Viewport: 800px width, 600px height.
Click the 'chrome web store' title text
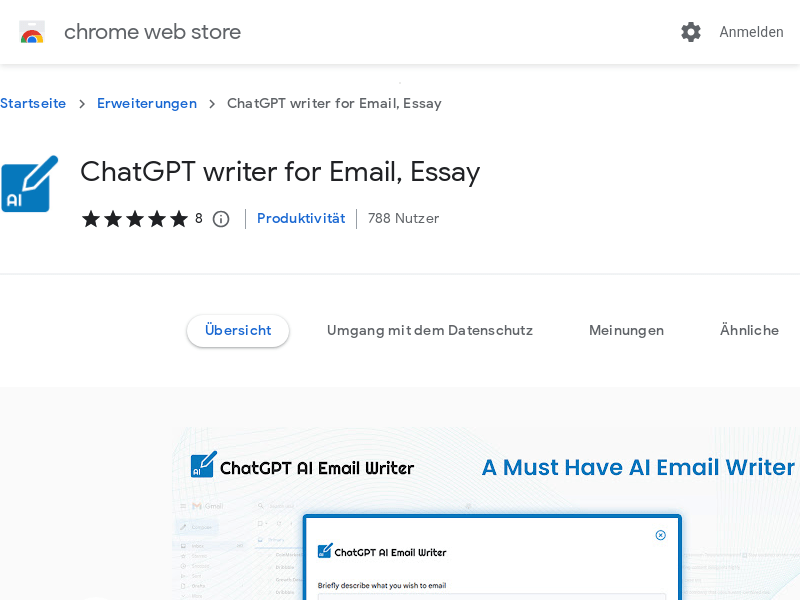(152, 32)
